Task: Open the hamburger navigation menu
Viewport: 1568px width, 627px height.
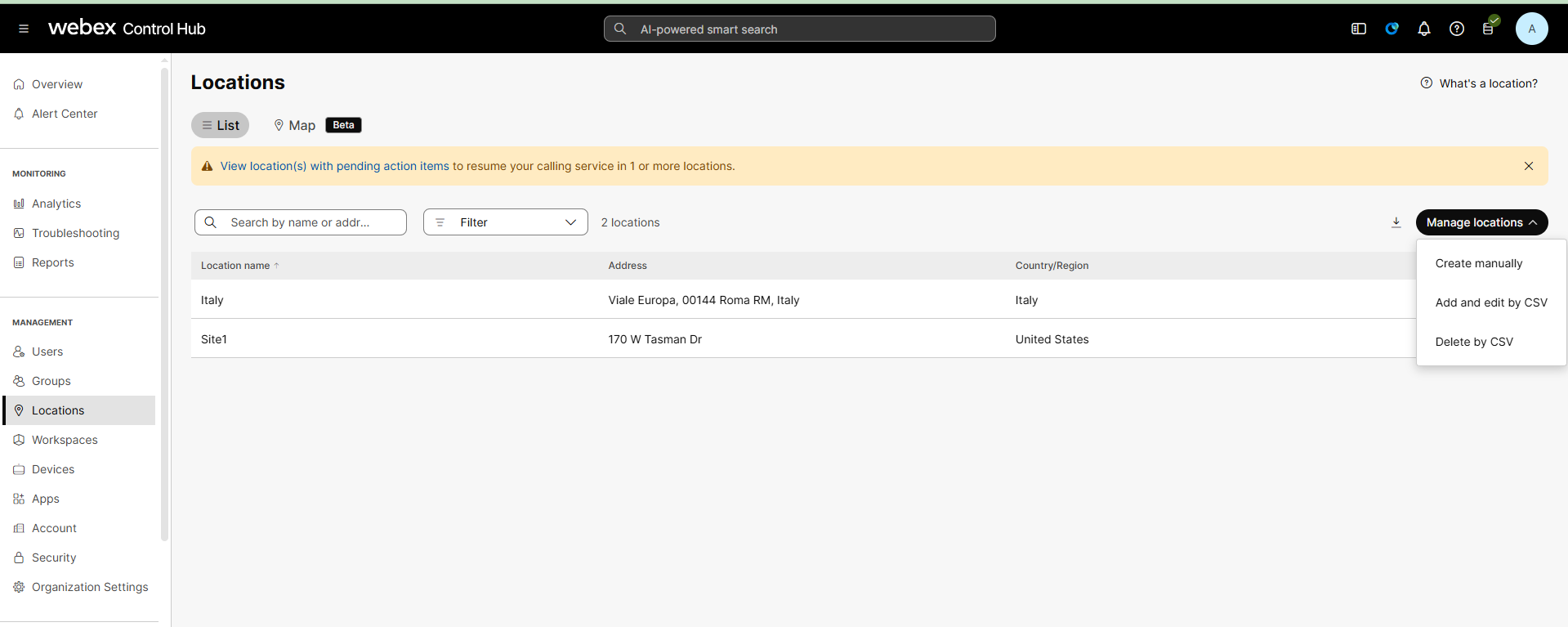Action: [24, 29]
